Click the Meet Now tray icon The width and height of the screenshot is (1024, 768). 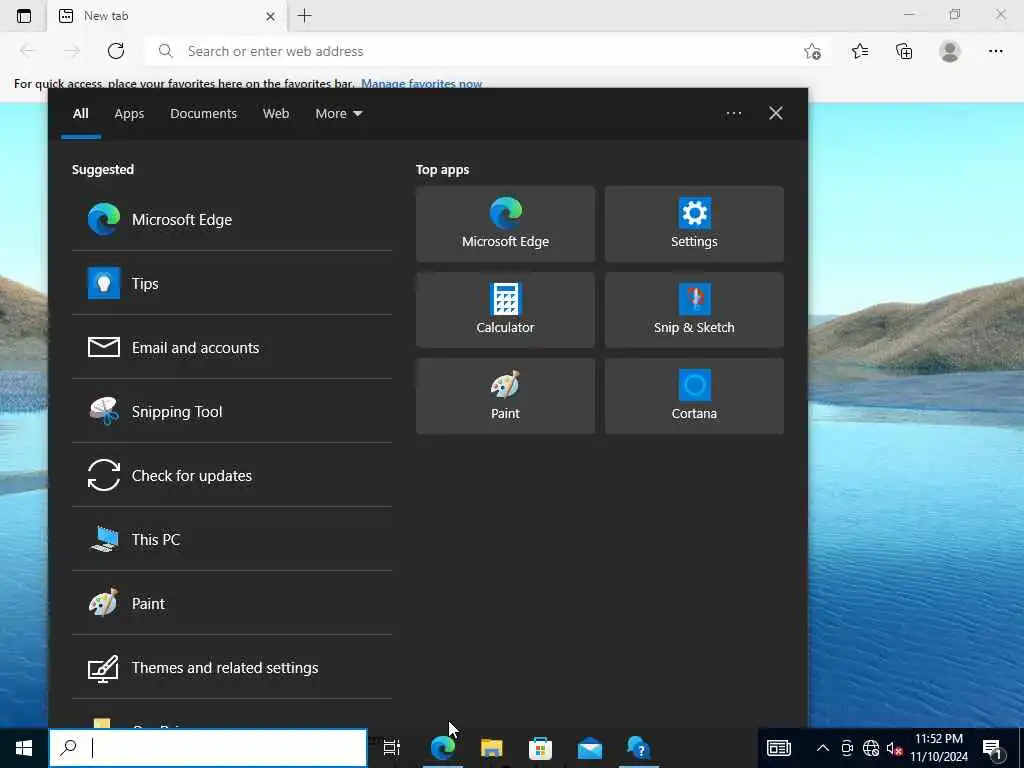pyautogui.click(x=847, y=748)
